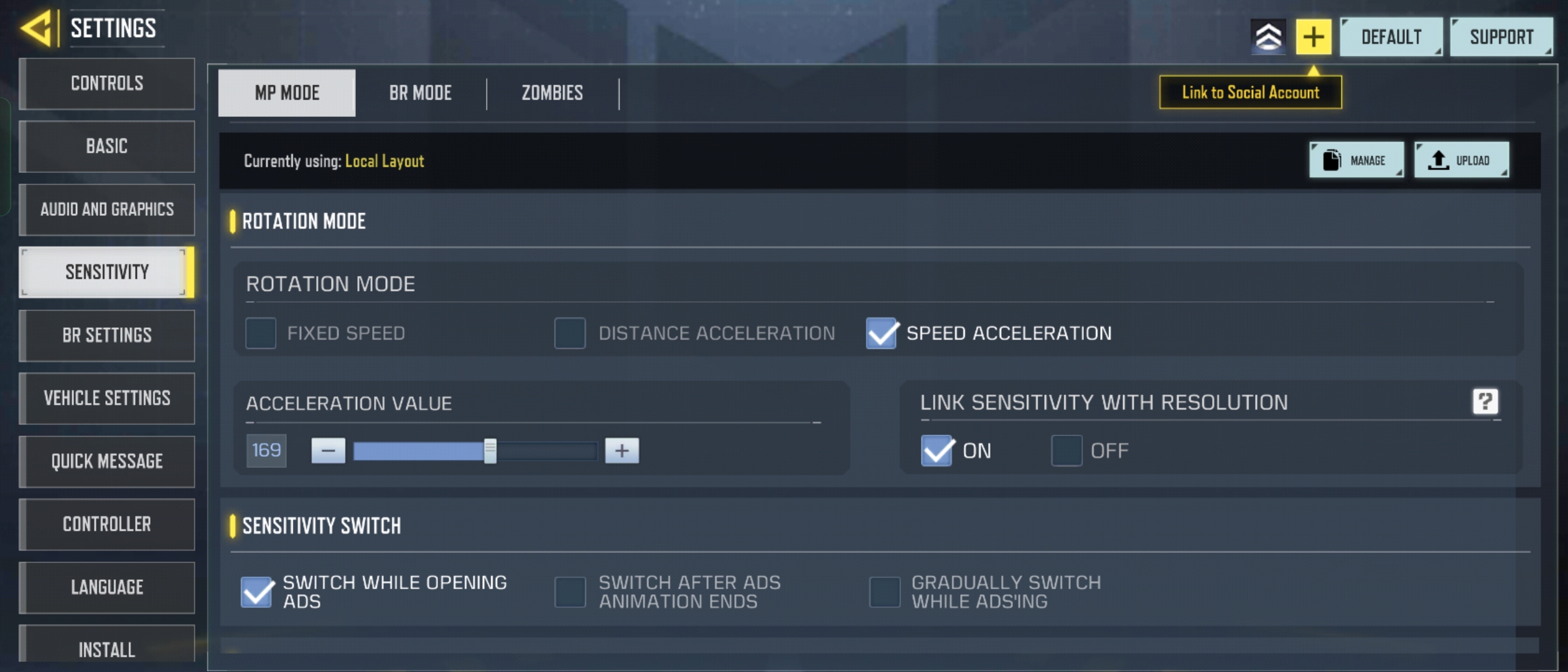The height and width of the screenshot is (672, 1568).
Task: Open Language settings category
Action: (x=106, y=587)
